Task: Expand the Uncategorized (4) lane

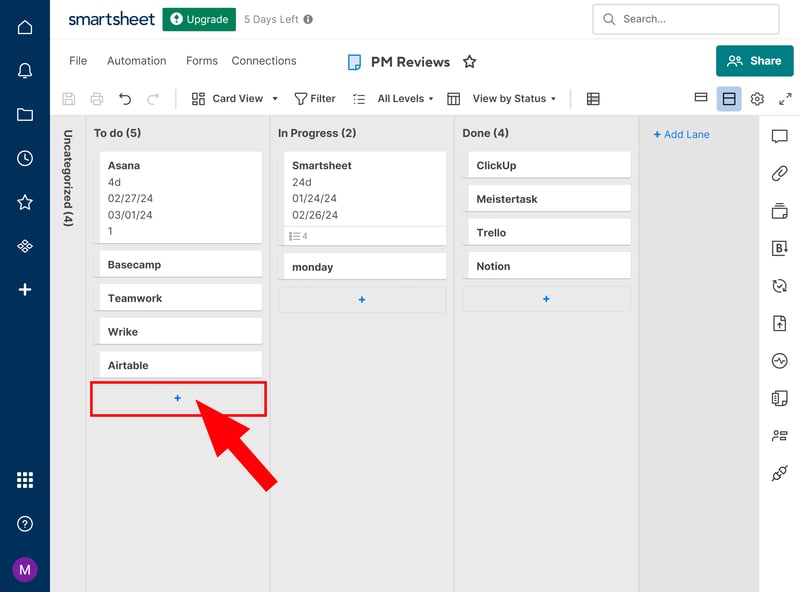Action: click(68, 178)
